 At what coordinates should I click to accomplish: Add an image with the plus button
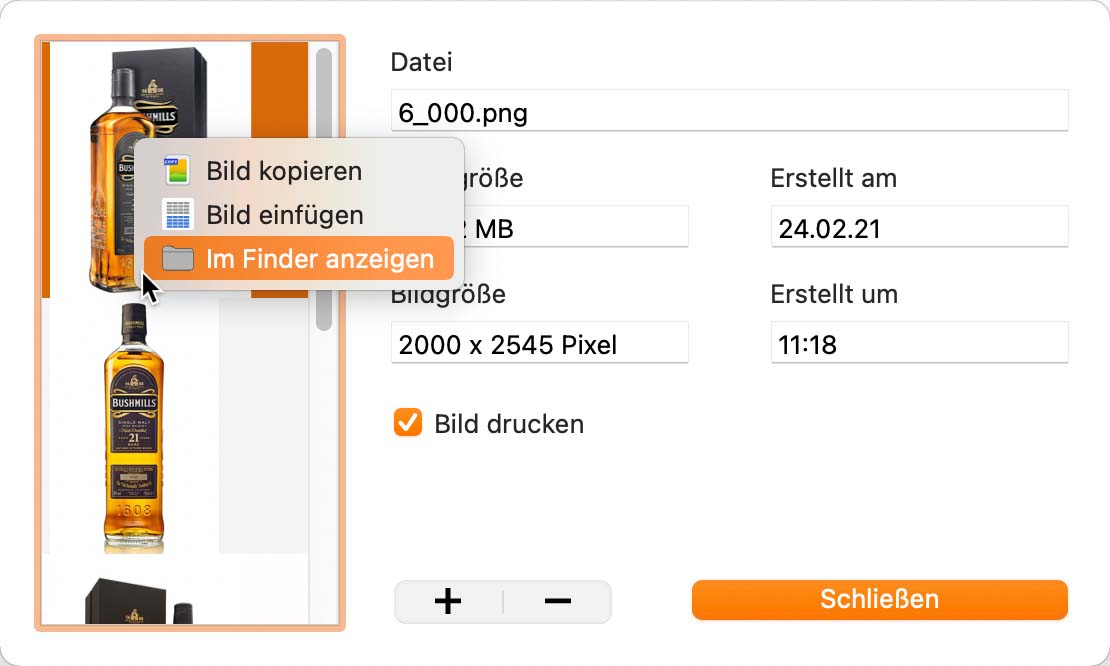[x=448, y=602]
